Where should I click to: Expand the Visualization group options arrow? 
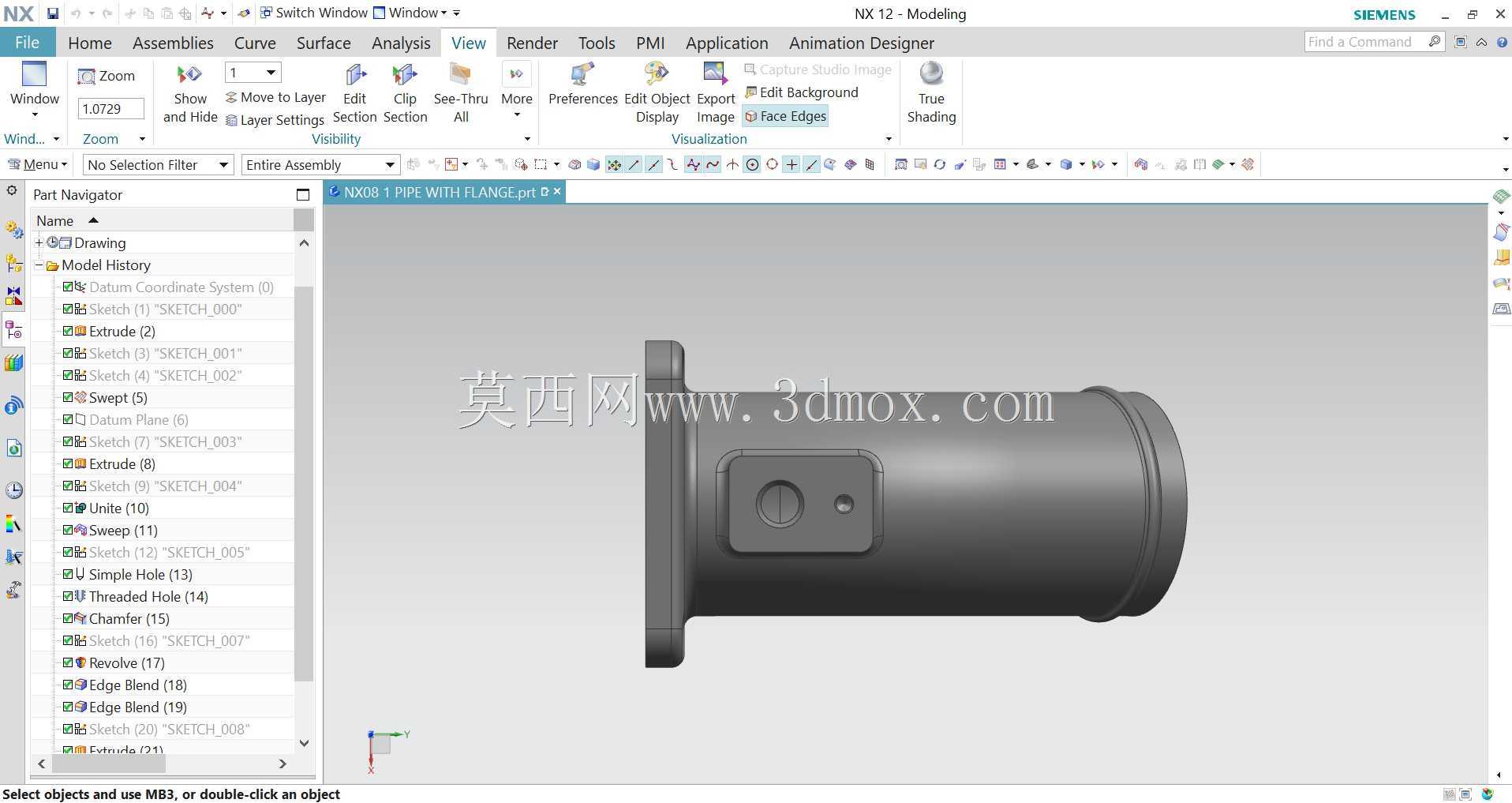pos(889,139)
